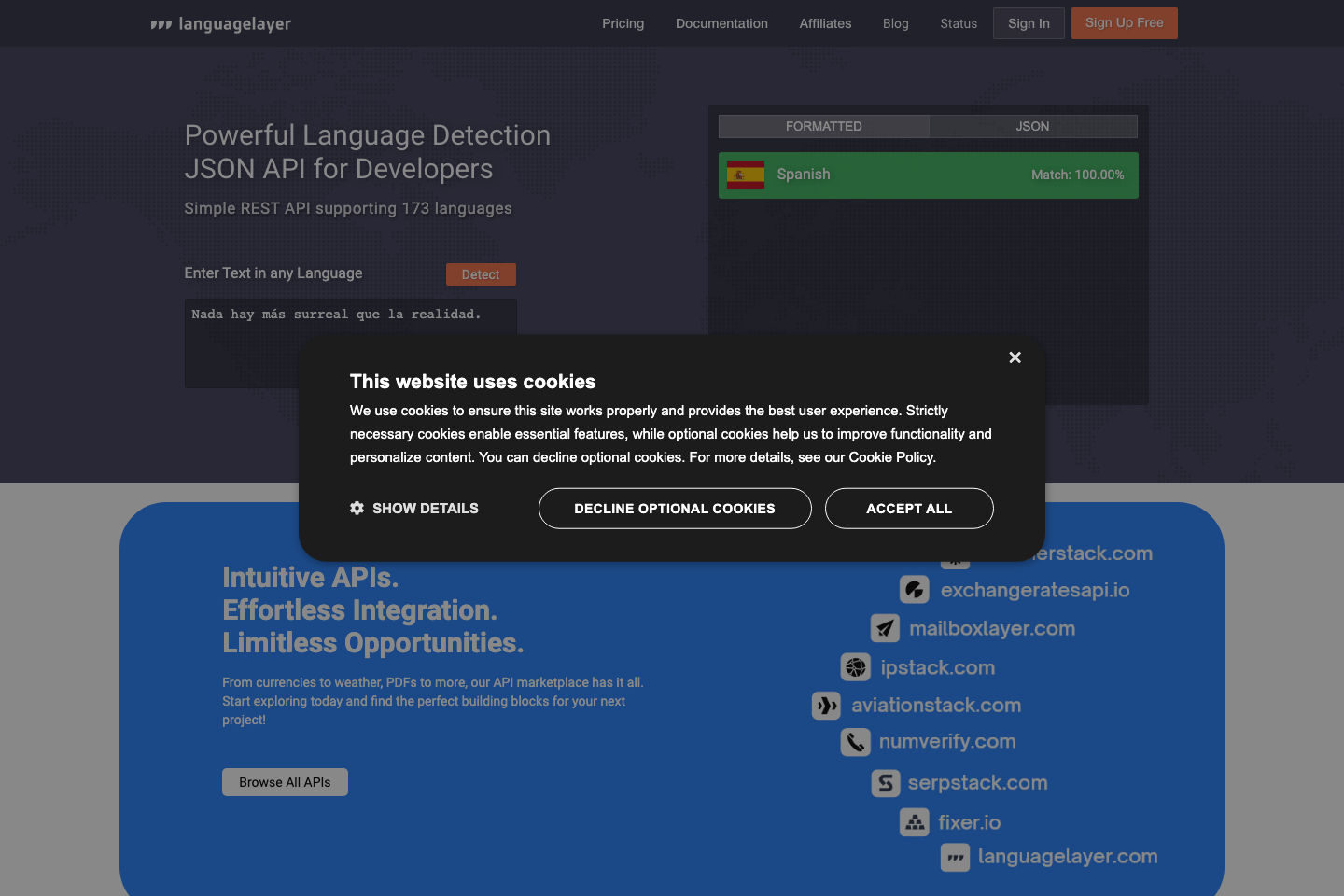Select the airplane icon beside aviationstack.com
Image resolution: width=1344 pixels, height=896 pixels.
pos(826,706)
